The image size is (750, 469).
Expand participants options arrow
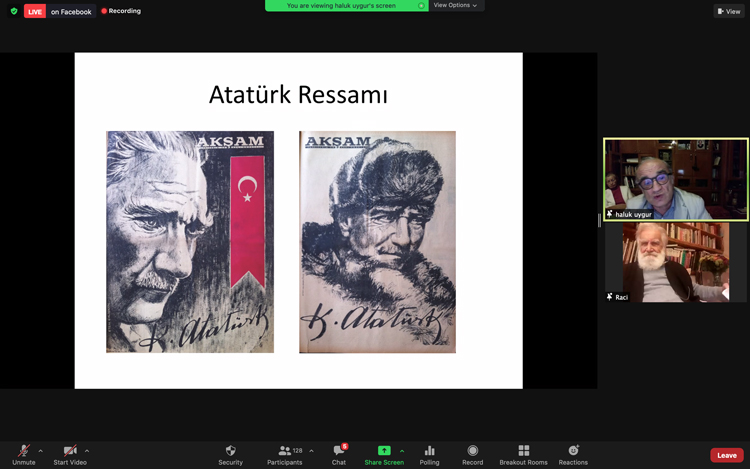pos(311,451)
